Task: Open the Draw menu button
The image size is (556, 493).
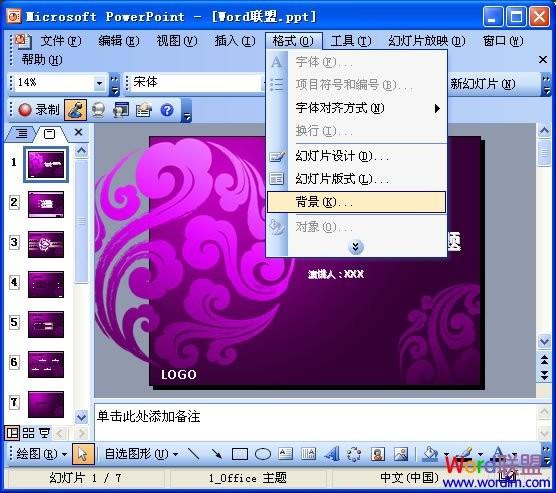Action: tap(41, 454)
